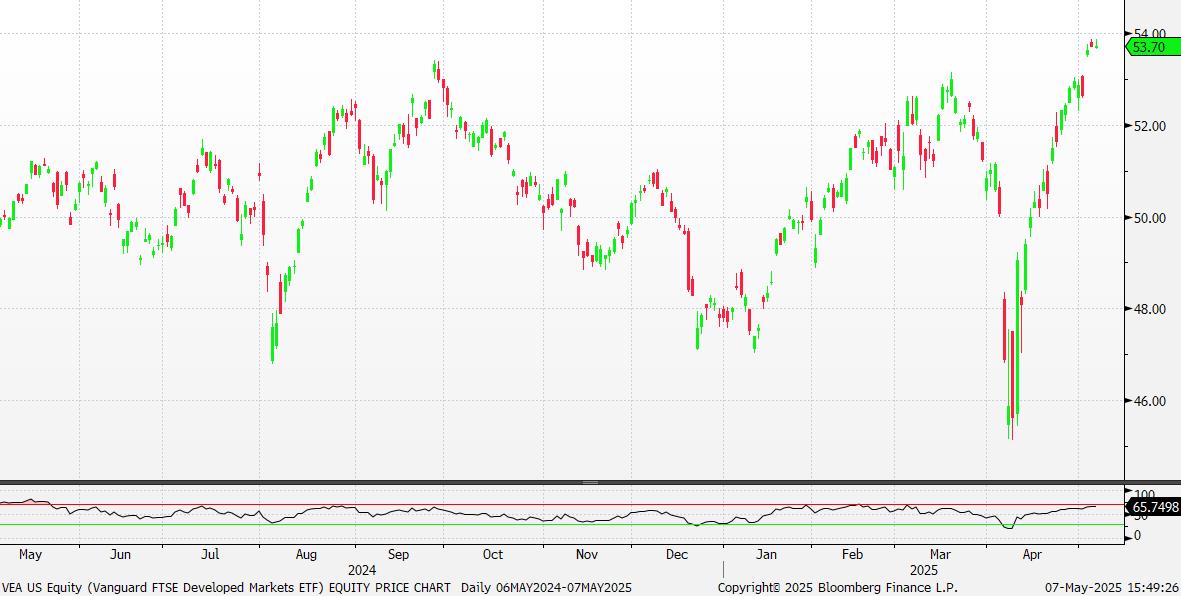Click the Apr label on the date axis
Viewport: 1181px width, 596px height.
click(1032, 555)
